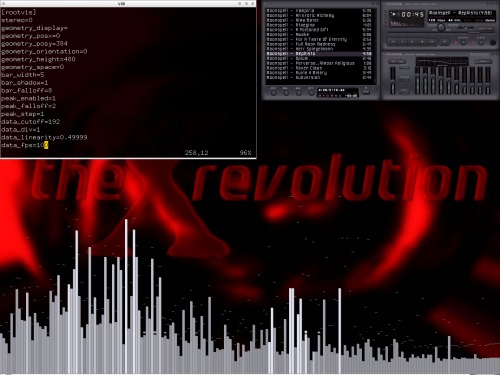Click the data_cutoff=192 line in vim

coord(30,122)
